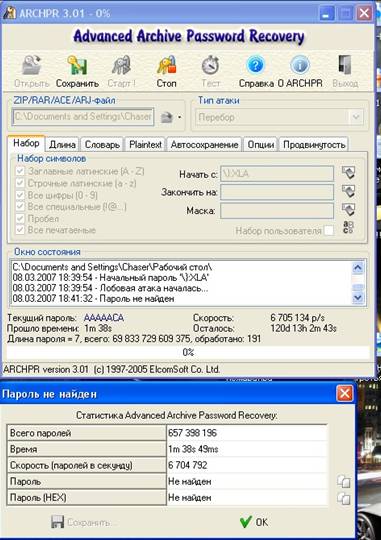381x540 pixels.
Task: Click status log scroll down arrow
Action: (358, 297)
